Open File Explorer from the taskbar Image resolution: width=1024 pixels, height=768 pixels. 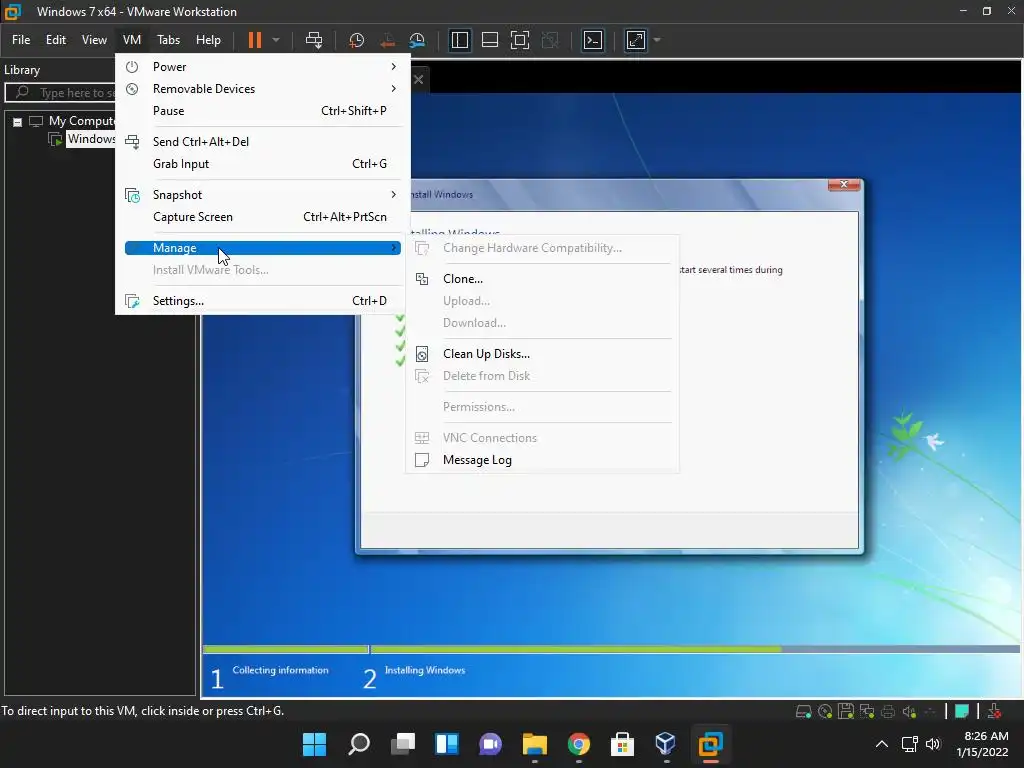pos(534,744)
